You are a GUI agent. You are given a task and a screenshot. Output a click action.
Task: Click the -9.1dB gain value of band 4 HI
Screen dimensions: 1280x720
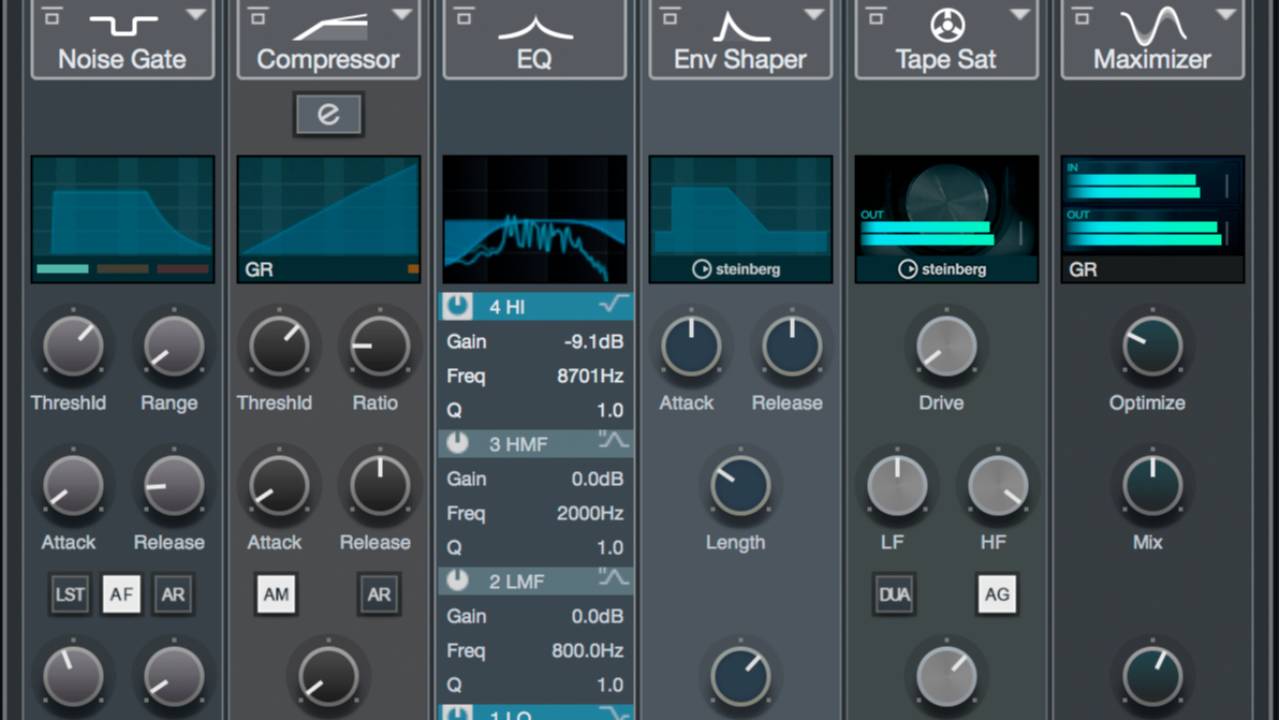pyautogui.click(x=593, y=342)
